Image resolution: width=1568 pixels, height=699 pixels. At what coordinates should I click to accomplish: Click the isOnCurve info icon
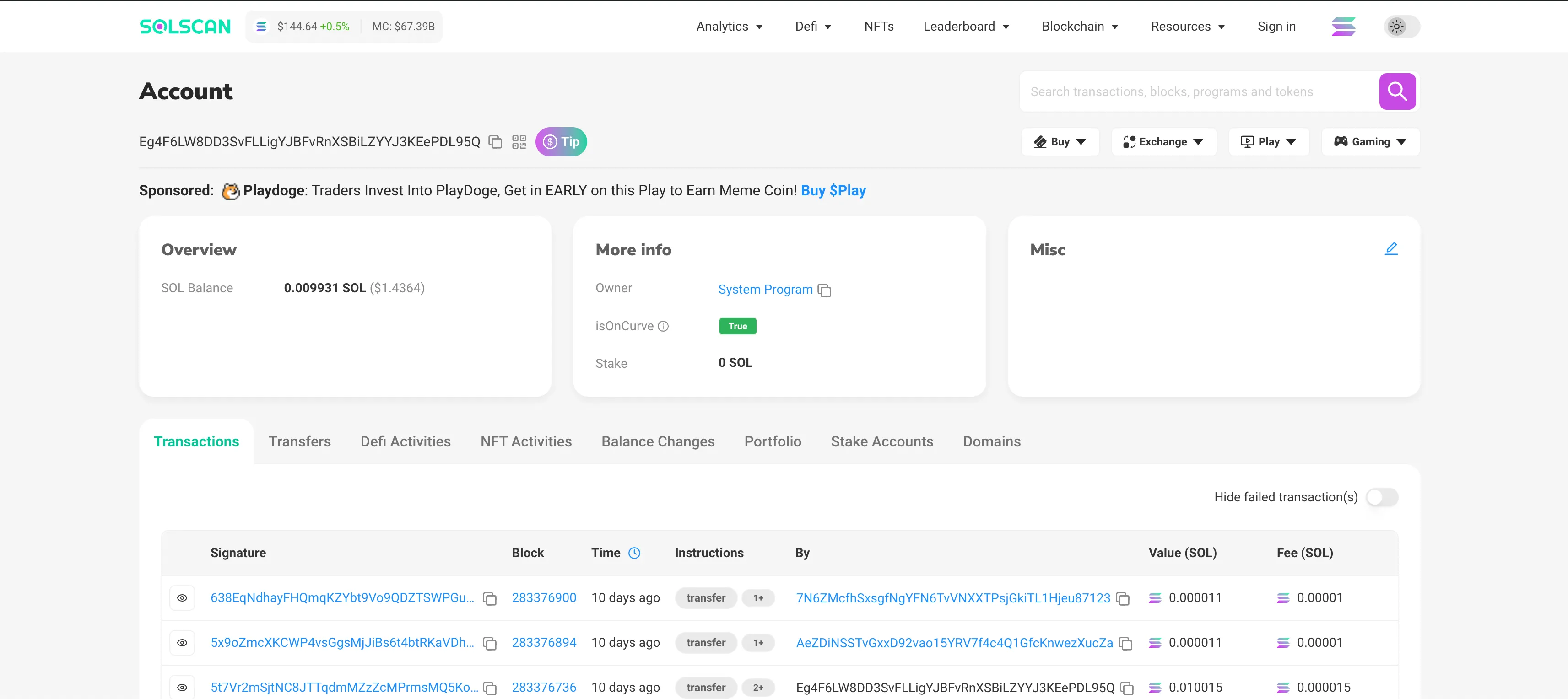pos(664,326)
